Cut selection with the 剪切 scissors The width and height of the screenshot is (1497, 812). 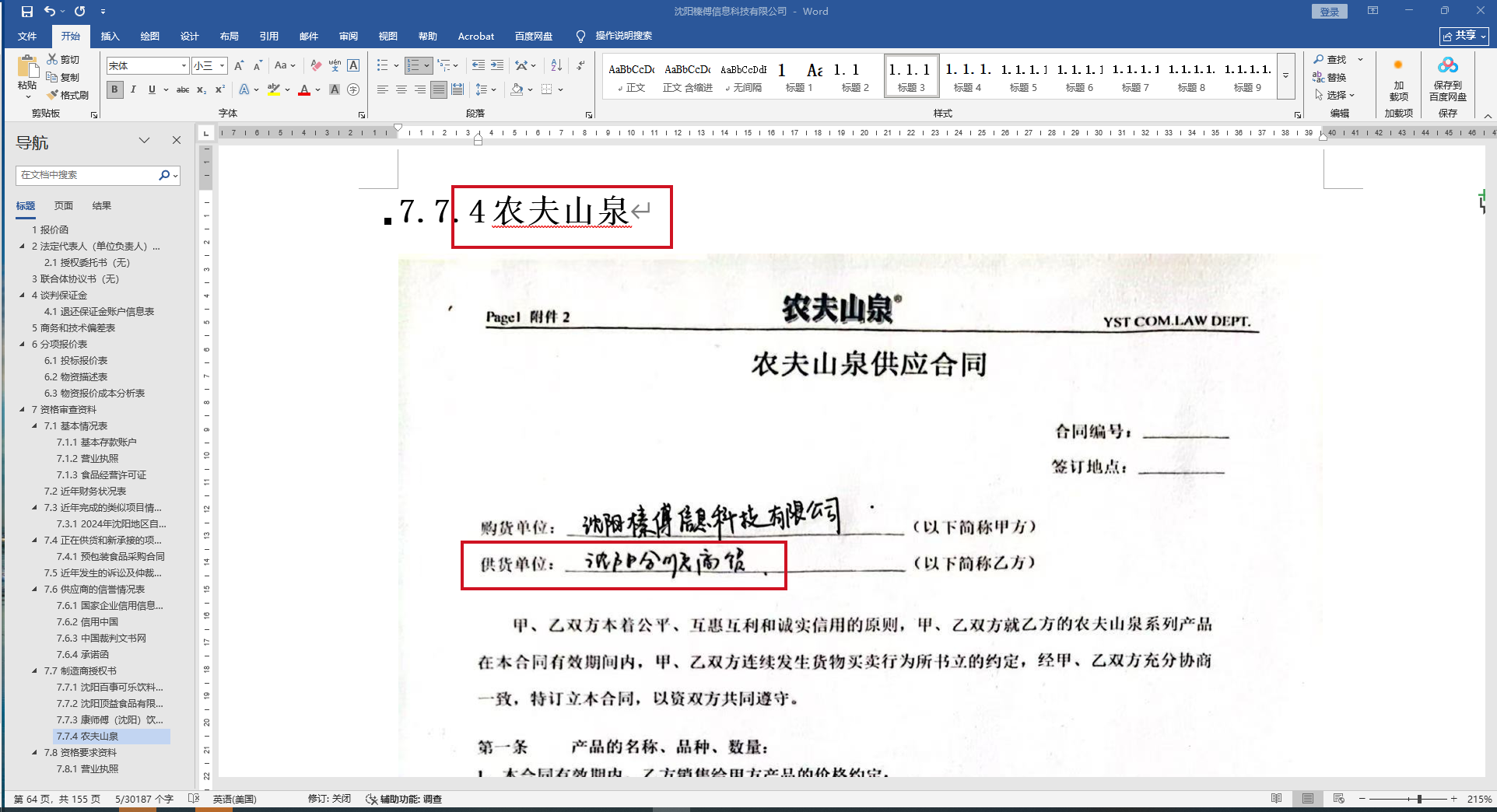tap(63, 59)
